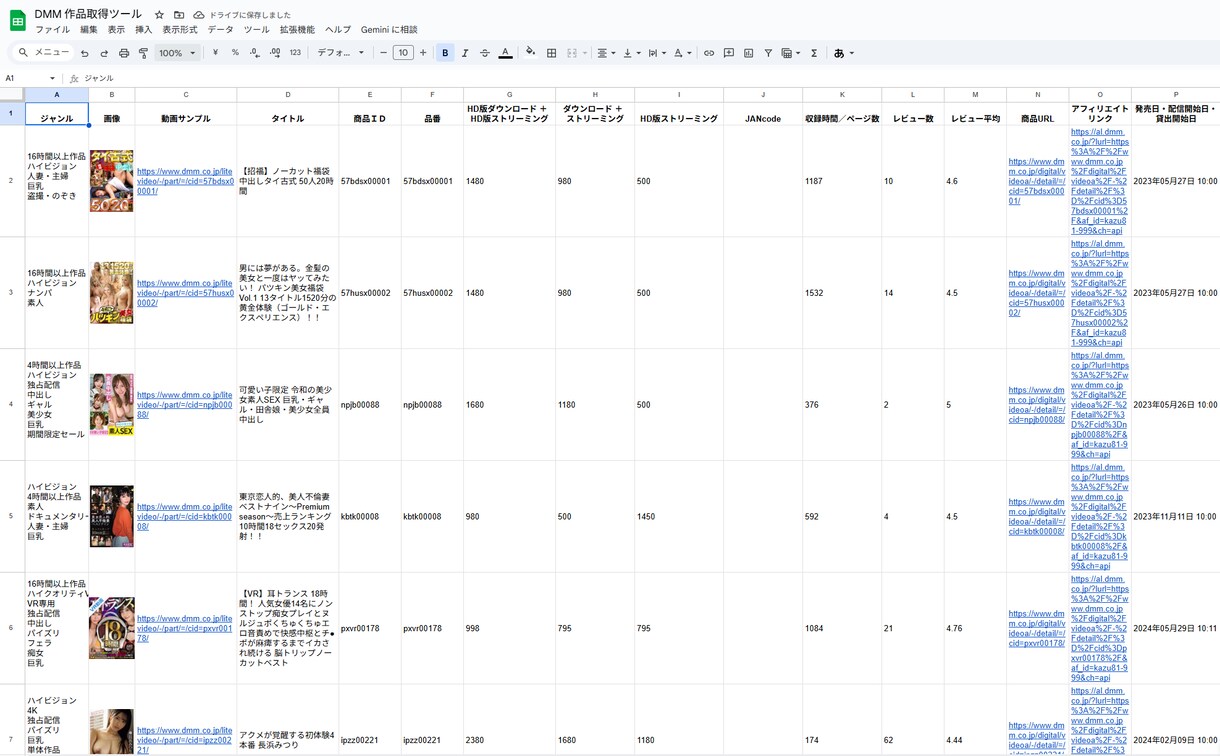Increase decimal places

(x=275, y=53)
